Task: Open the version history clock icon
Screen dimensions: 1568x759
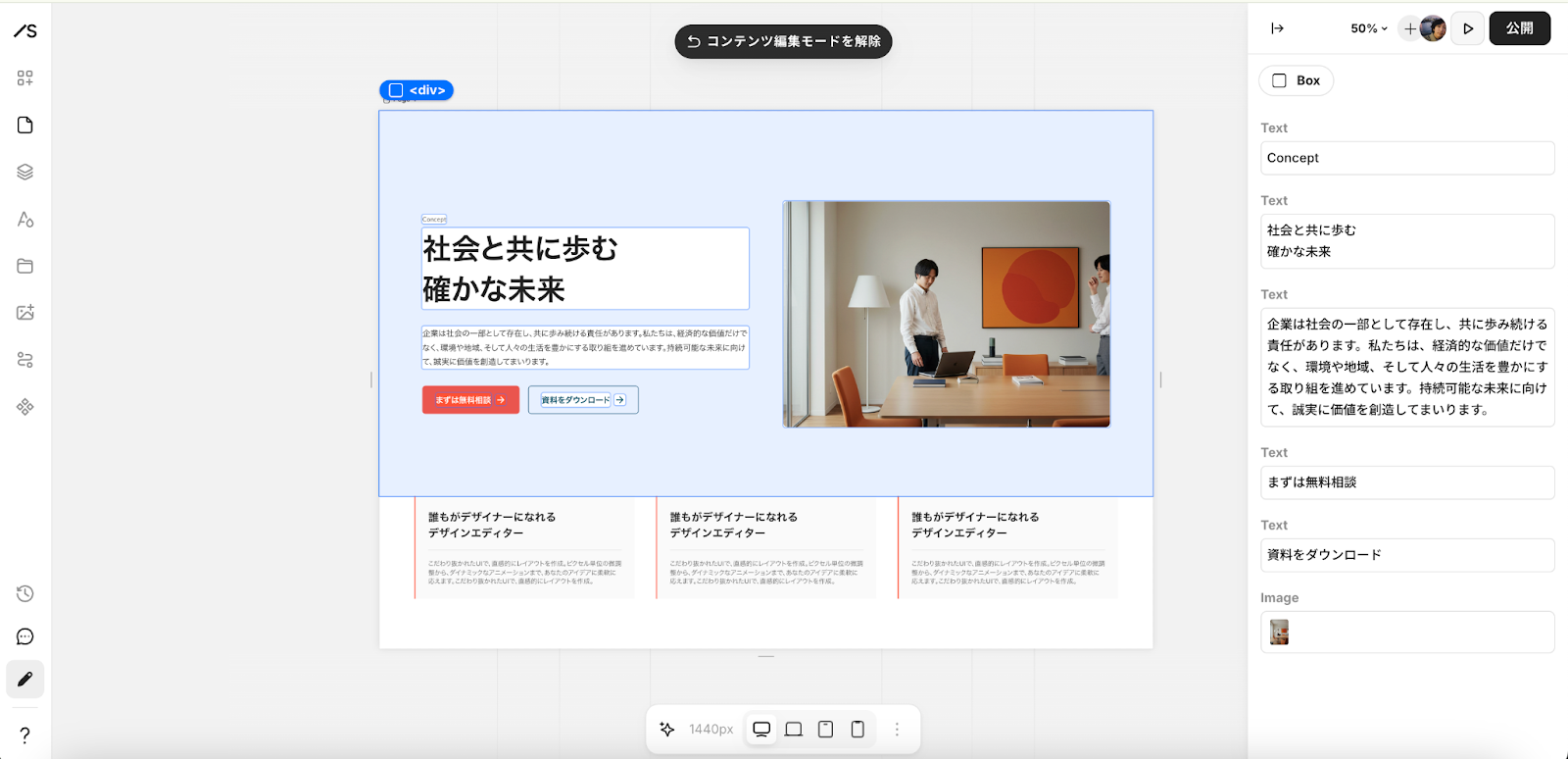Action: pyautogui.click(x=25, y=593)
